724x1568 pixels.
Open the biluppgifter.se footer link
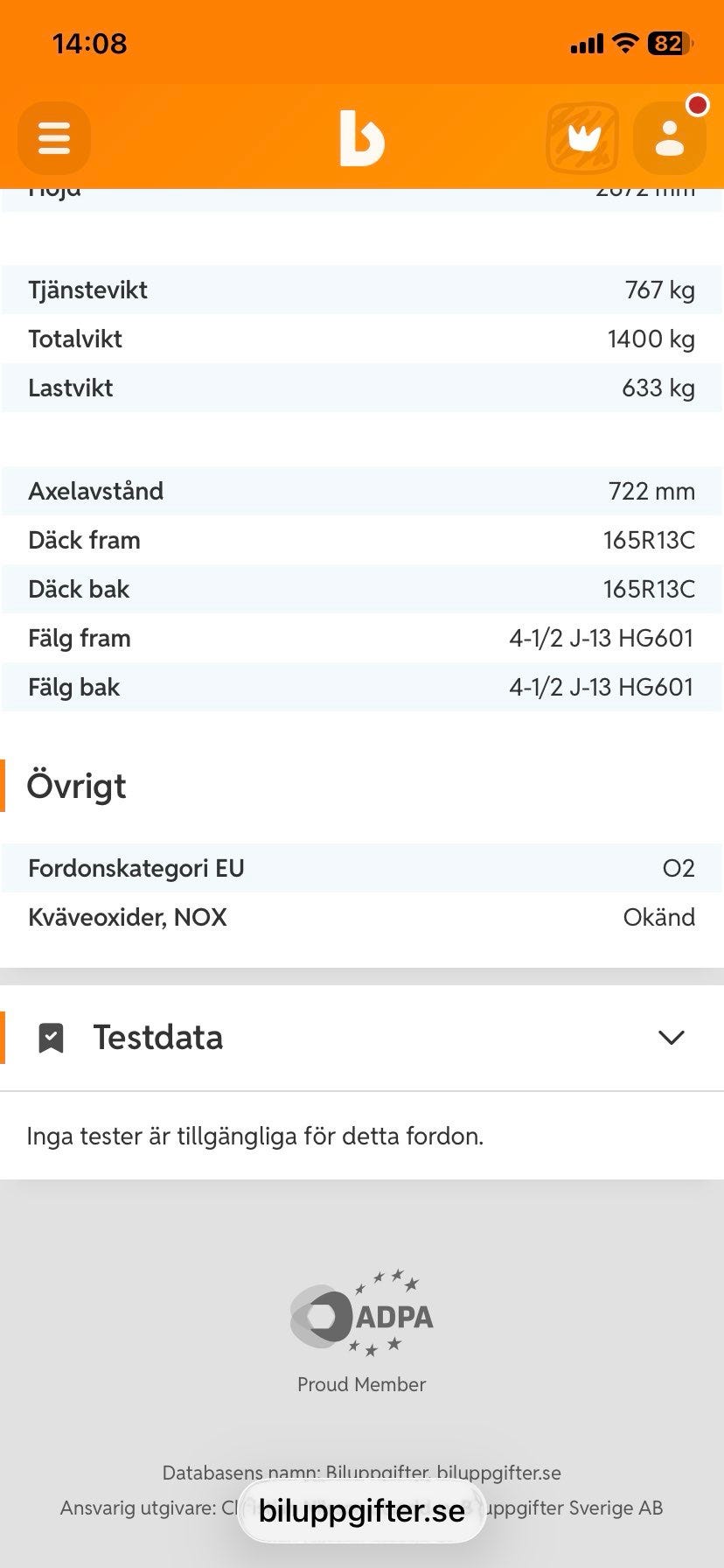click(x=498, y=1473)
